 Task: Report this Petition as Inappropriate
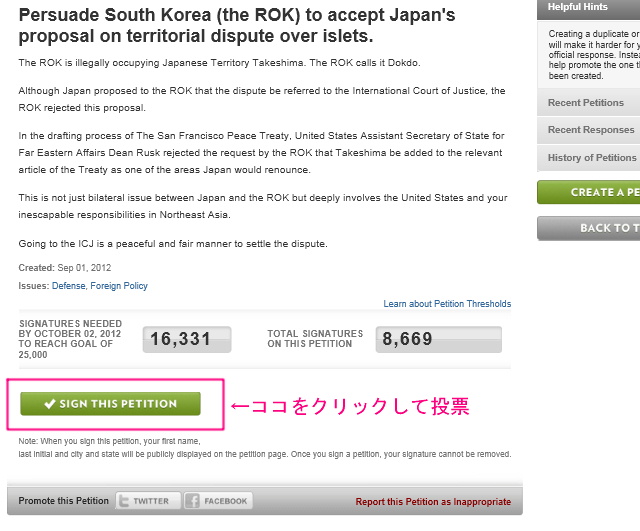pos(433,502)
